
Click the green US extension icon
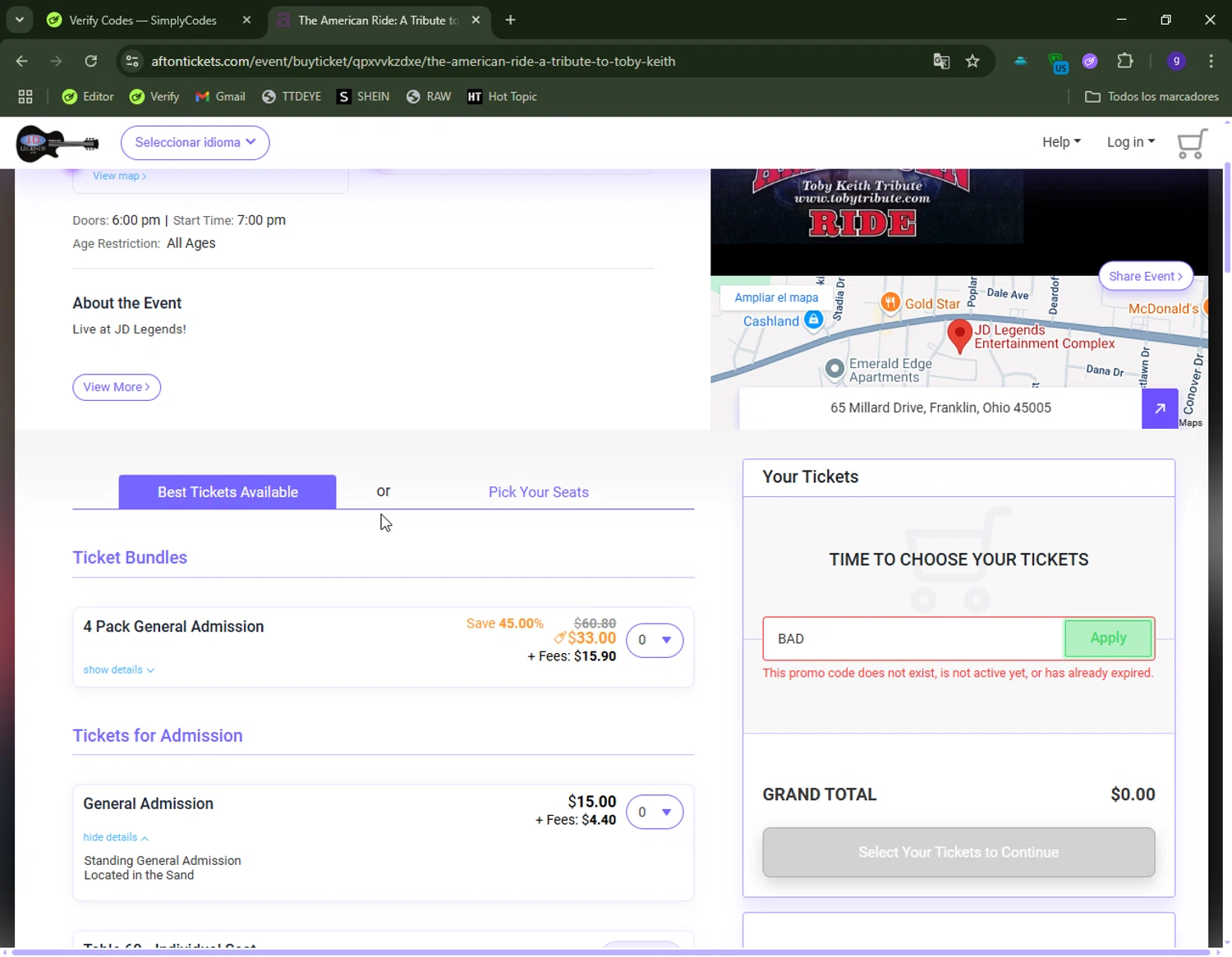point(1058,62)
